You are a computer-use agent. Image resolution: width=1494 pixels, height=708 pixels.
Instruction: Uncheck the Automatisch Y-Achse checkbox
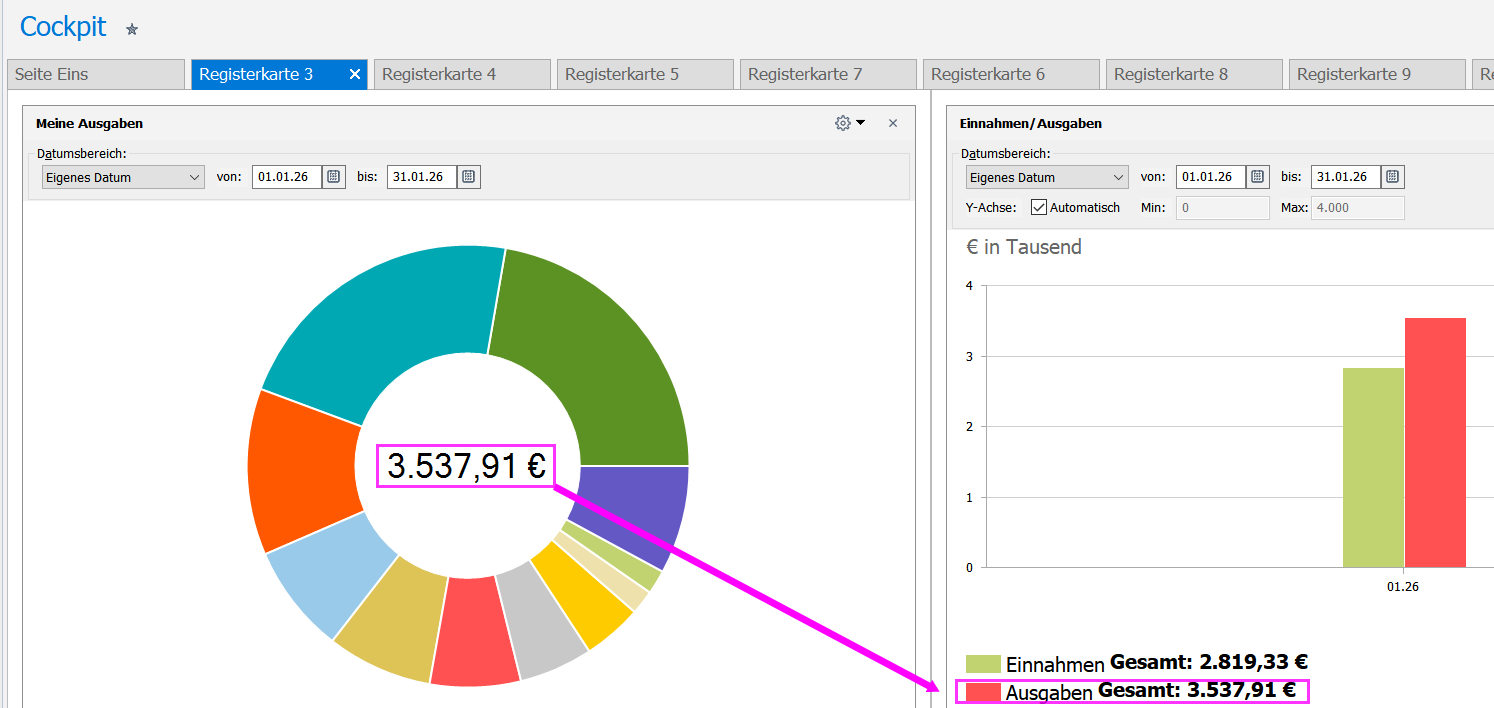coord(1039,208)
